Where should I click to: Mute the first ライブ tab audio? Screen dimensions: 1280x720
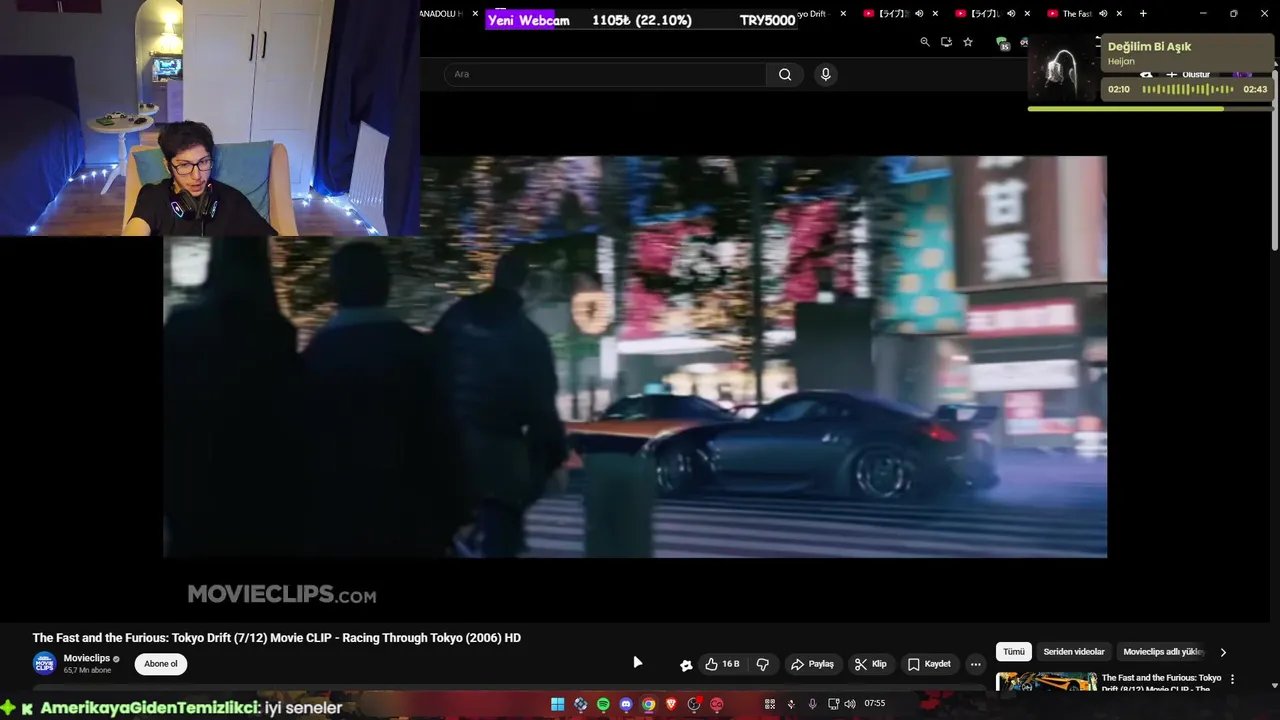(919, 14)
